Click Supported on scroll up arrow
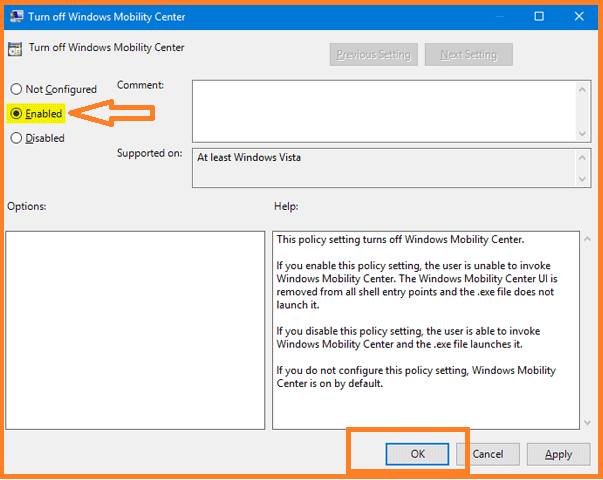Screen dimensions: 603x480 (582, 157)
